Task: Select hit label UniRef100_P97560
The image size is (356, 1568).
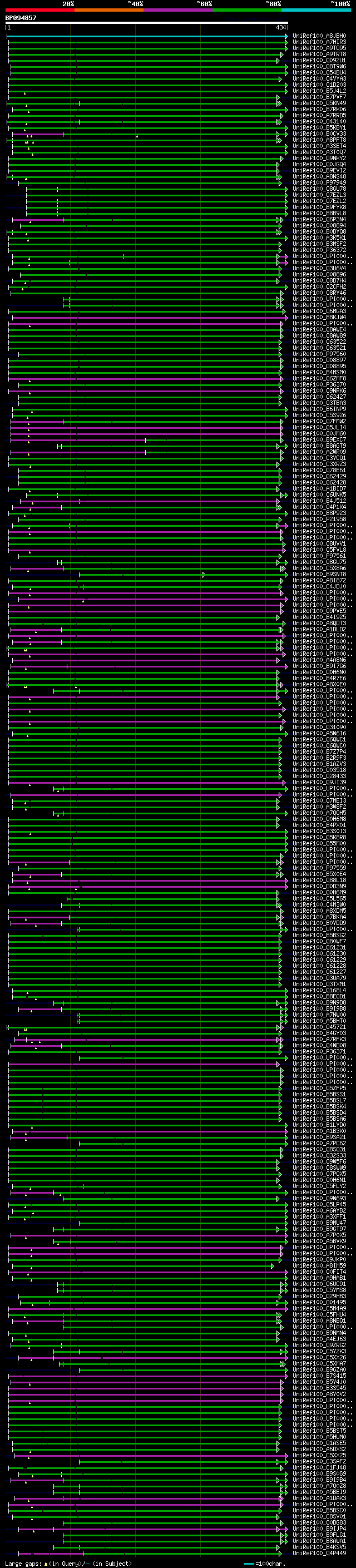Action: pyautogui.click(x=319, y=354)
